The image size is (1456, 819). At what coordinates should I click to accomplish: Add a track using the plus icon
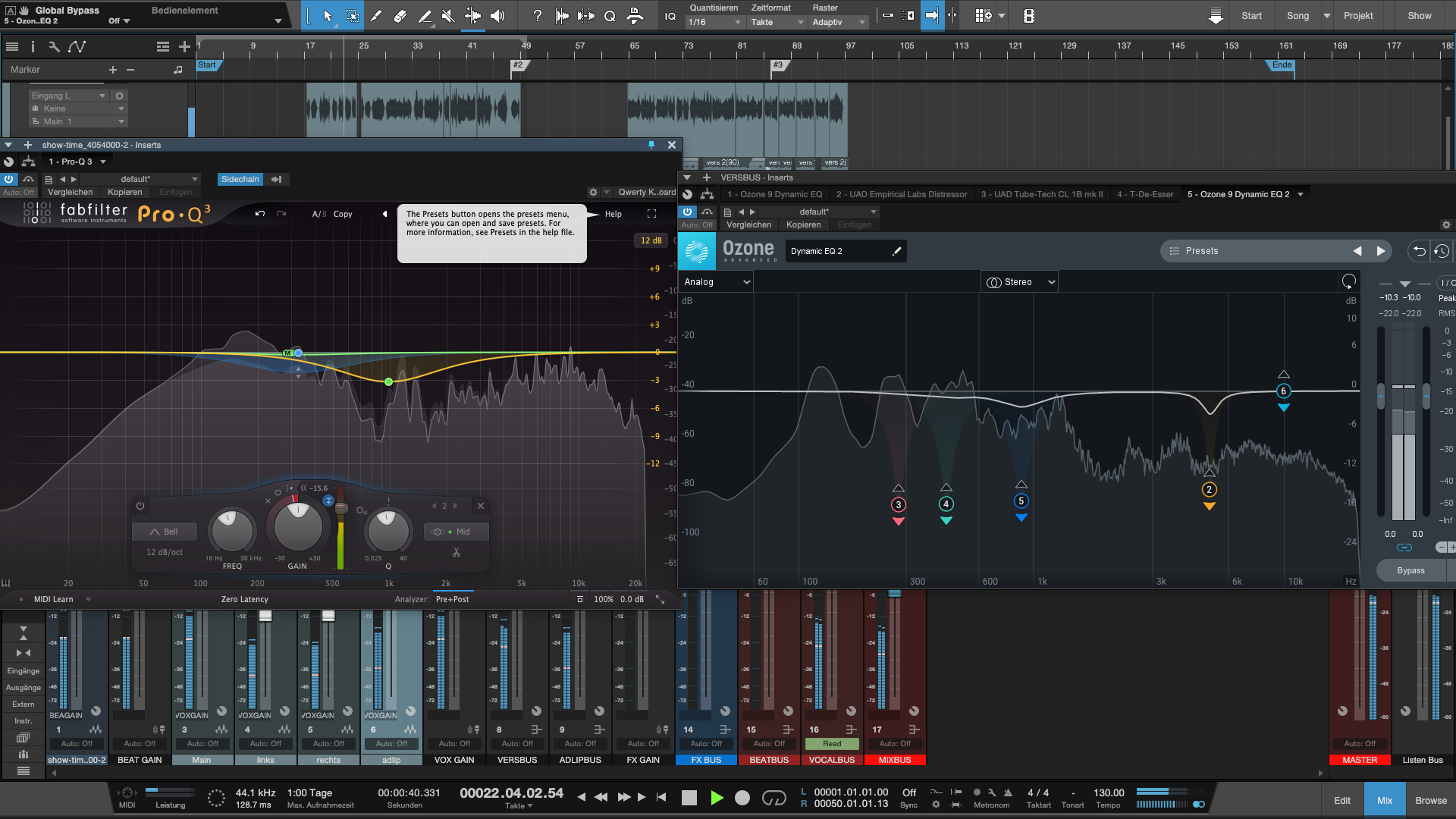184,46
